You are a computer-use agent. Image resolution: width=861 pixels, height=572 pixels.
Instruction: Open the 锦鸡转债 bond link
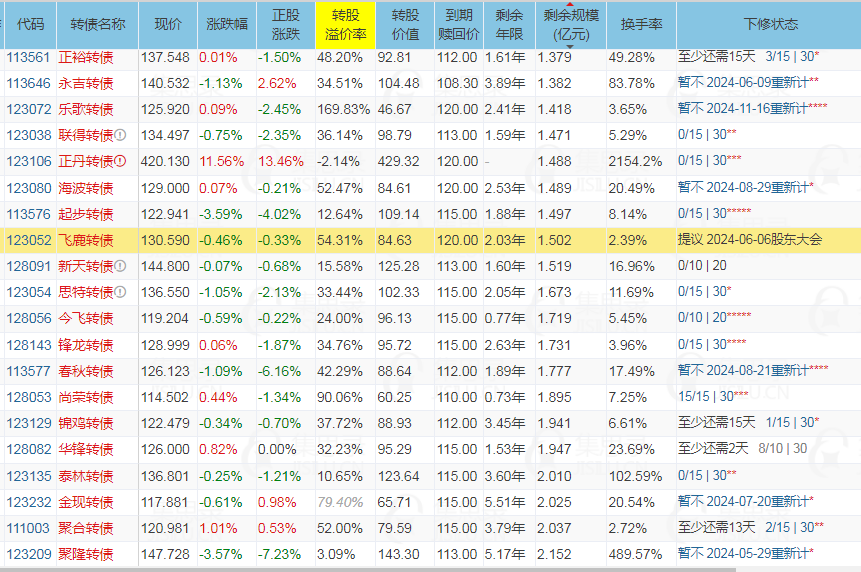(86, 423)
